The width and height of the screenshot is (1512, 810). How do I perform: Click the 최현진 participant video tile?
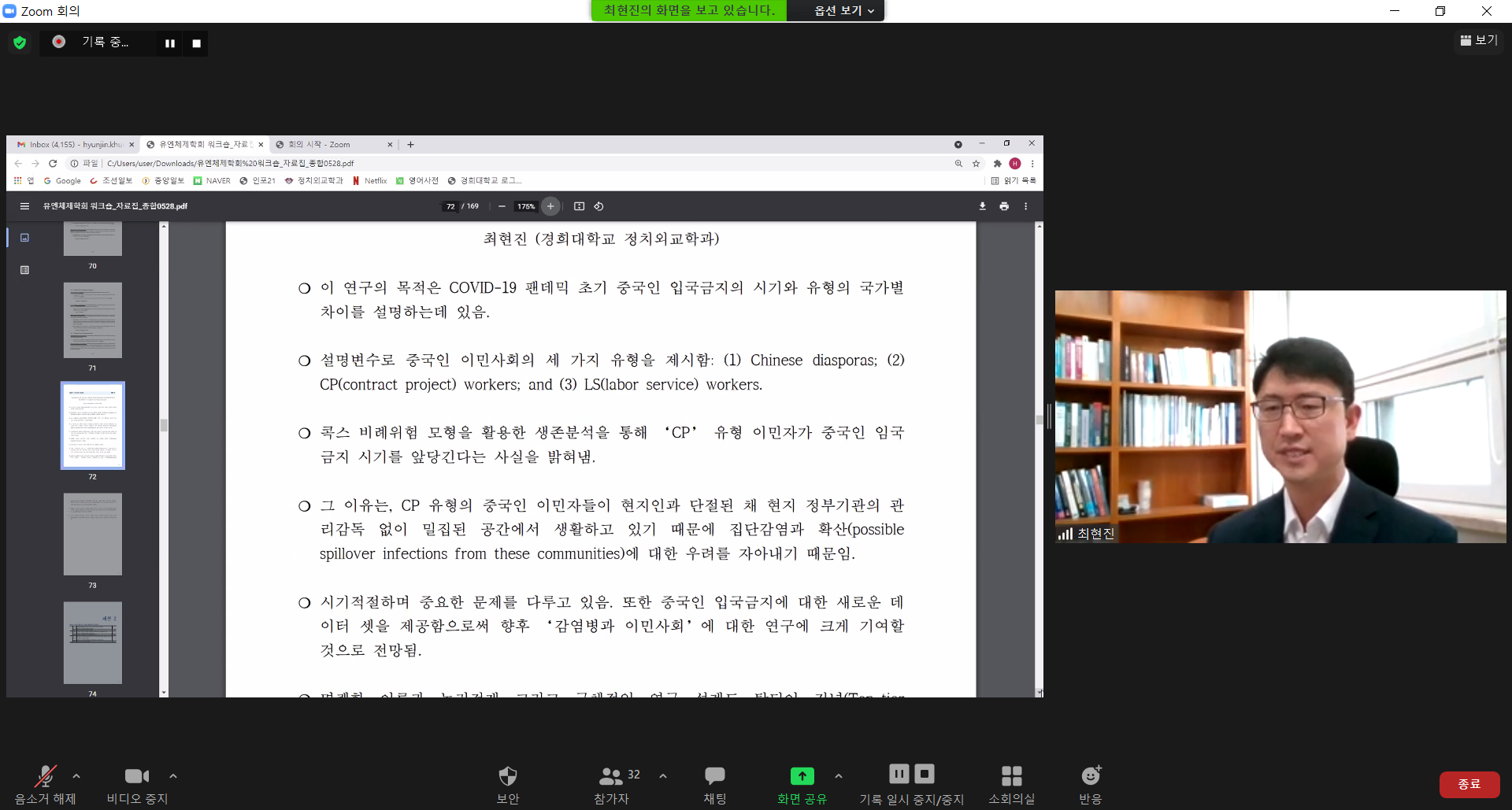click(1280, 416)
